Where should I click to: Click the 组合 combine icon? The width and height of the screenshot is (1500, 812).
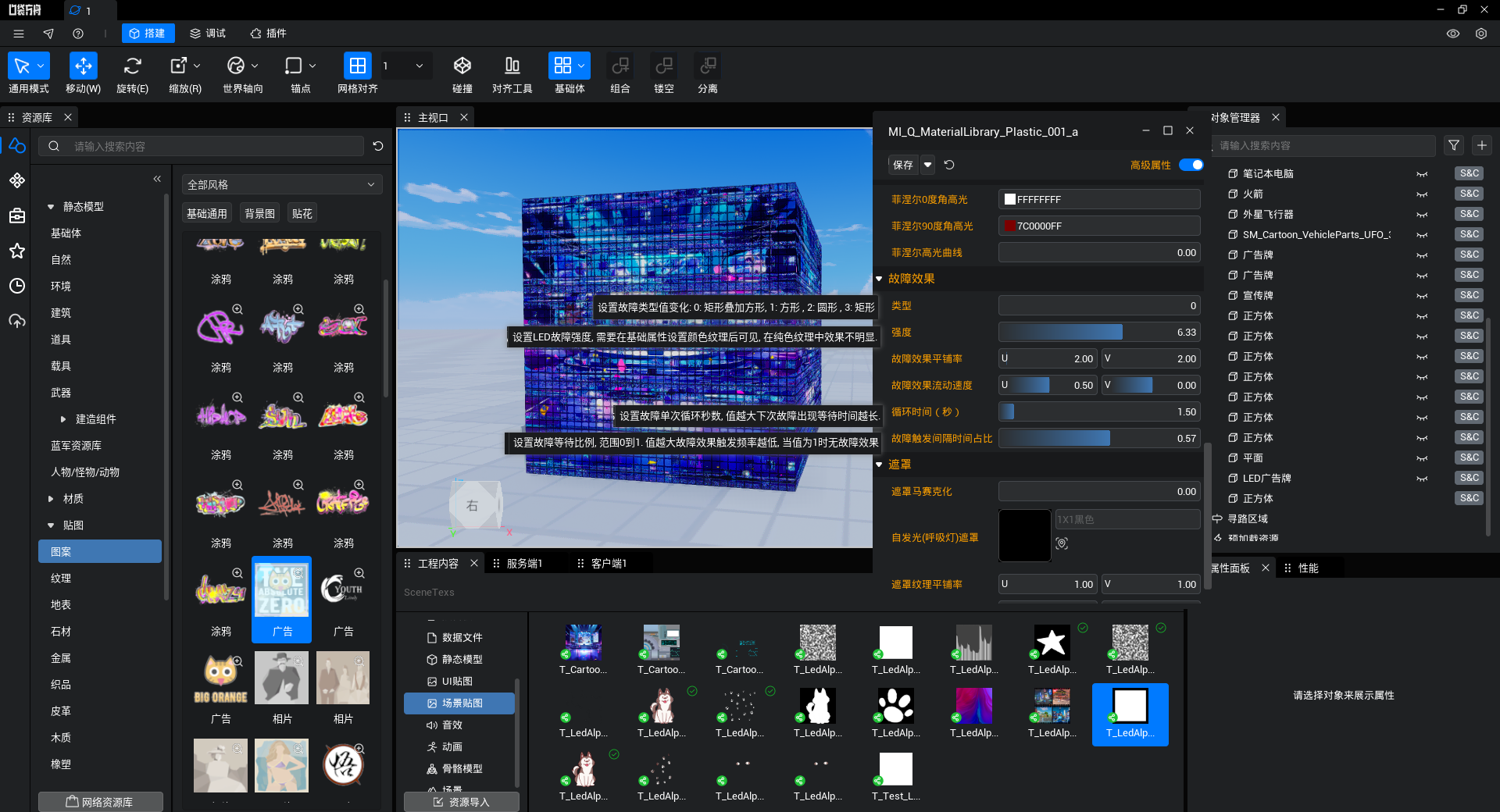pos(620,66)
